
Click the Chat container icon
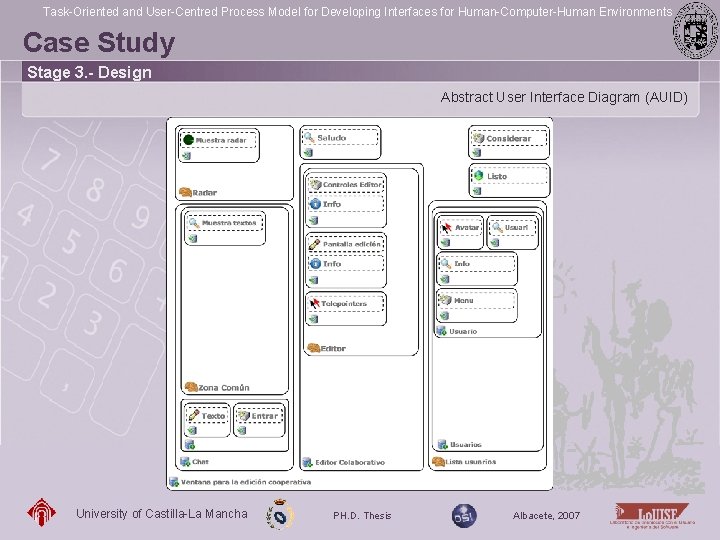185,461
